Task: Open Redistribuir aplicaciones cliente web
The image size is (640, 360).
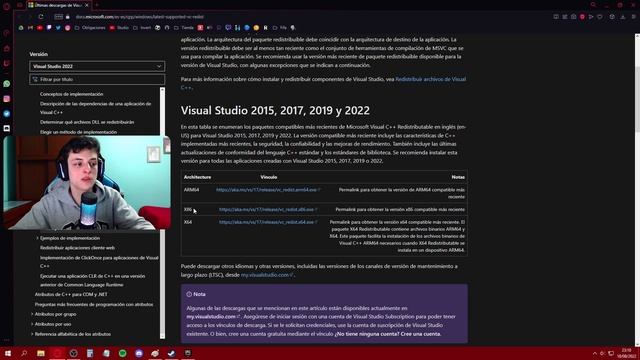Action: click(x=77, y=248)
